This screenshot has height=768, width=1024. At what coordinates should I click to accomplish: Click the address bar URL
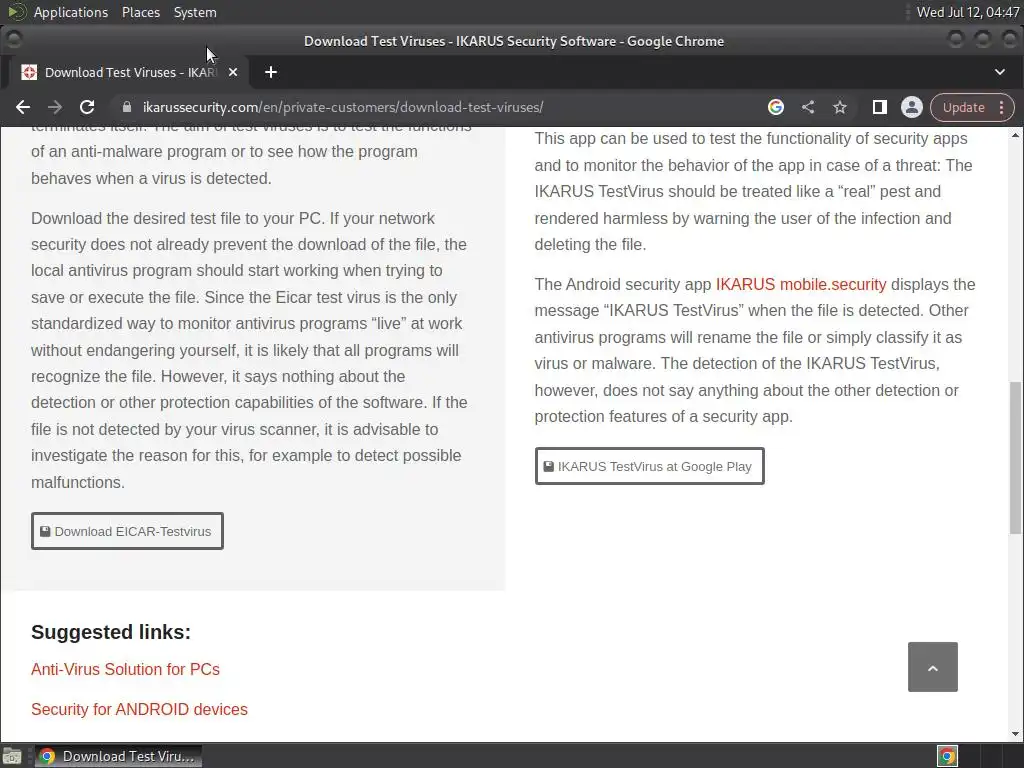coord(343,107)
